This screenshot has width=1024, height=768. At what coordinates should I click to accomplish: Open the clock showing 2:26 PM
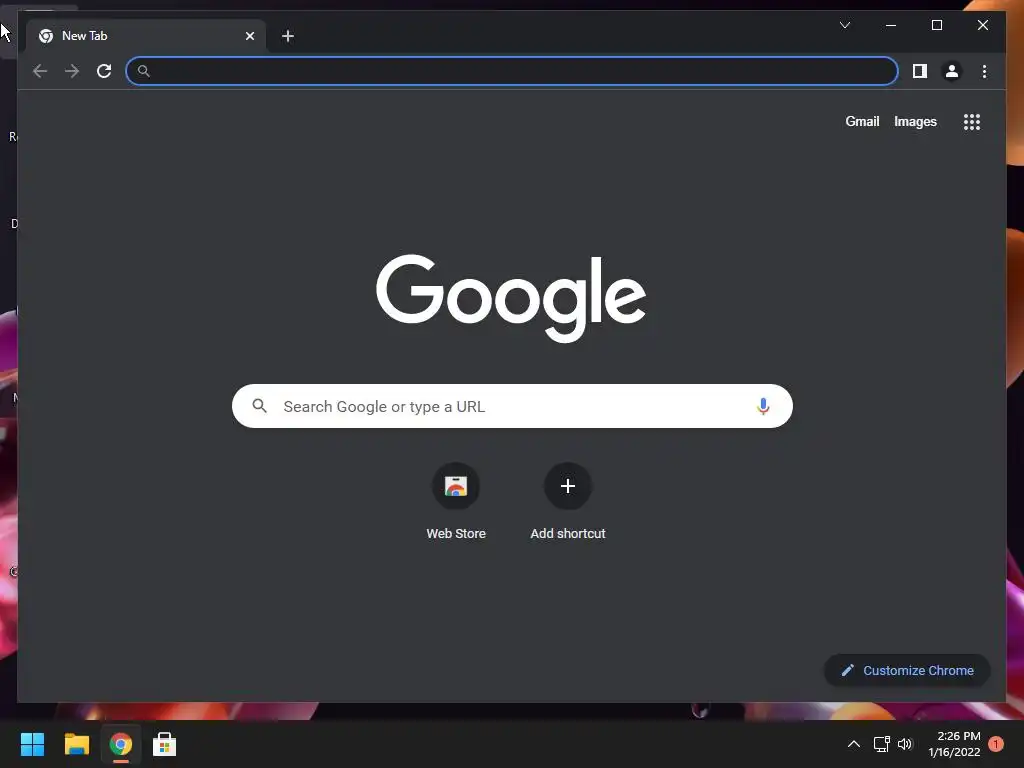point(954,744)
